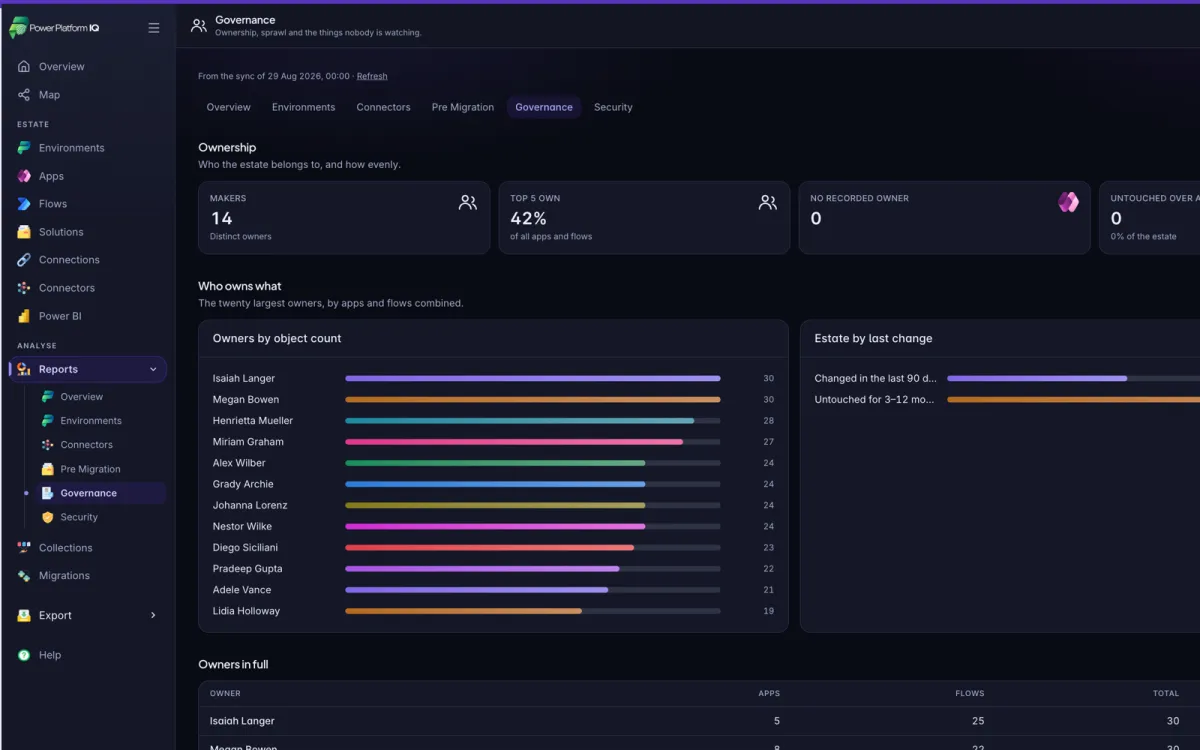Open Overview home icon in sidebar

click(24, 66)
